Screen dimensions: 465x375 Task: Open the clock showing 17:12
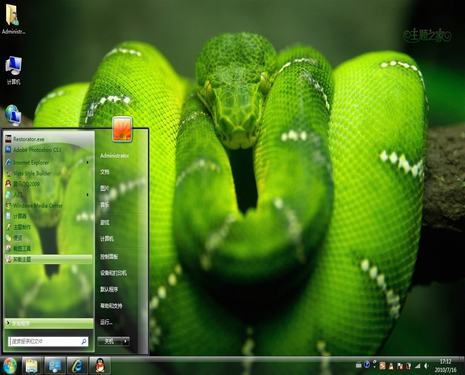[445, 366]
